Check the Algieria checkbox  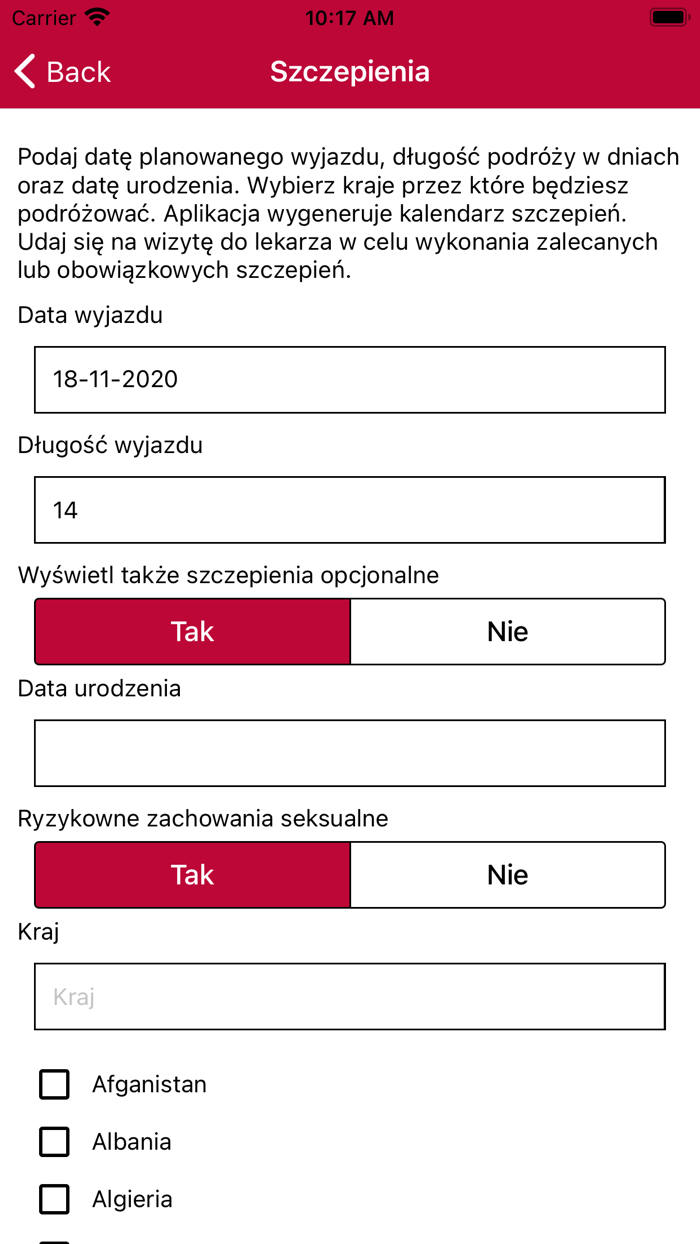point(54,1198)
